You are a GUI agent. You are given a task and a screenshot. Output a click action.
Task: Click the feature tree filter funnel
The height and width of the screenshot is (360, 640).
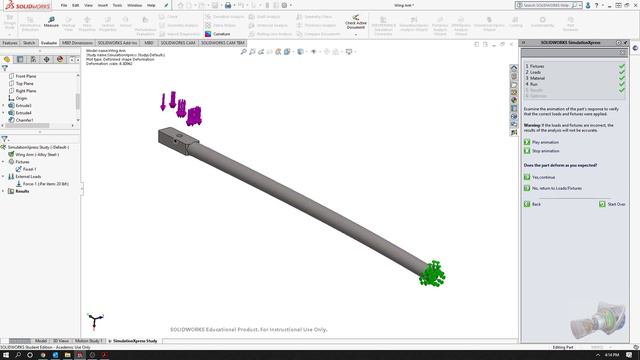pos(4,68)
